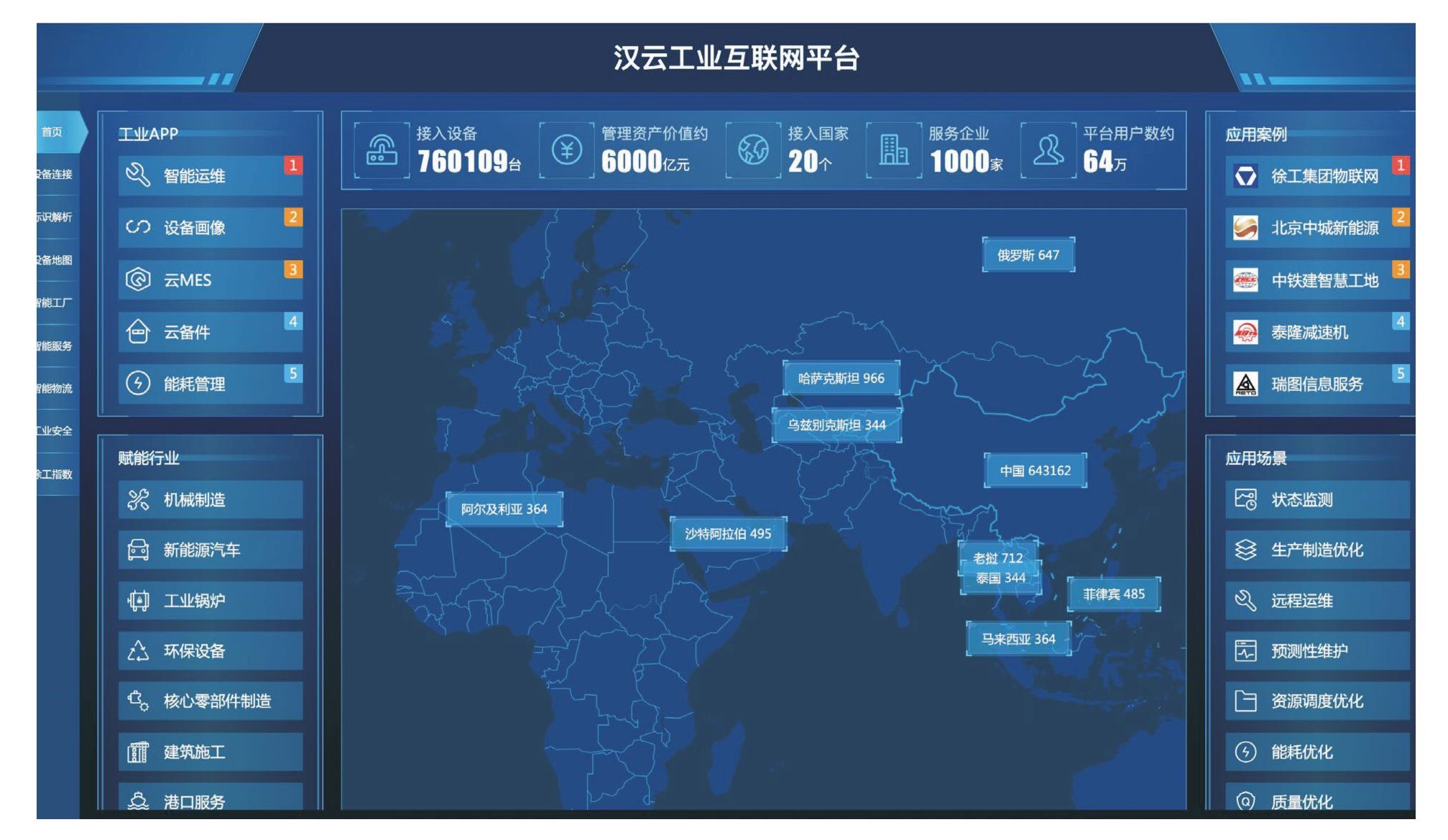
Task: Click the 设备画像 link icon
Action: coord(138,227)
